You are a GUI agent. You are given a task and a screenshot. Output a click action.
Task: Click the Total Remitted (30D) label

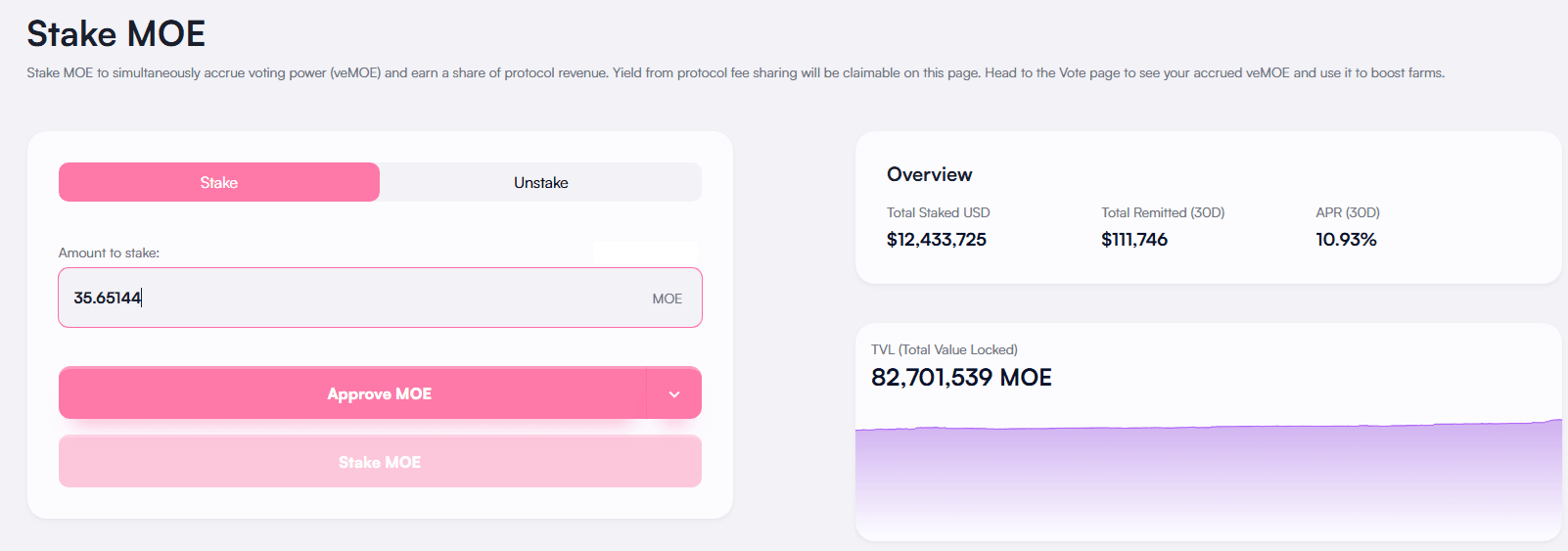(1162, 212)
